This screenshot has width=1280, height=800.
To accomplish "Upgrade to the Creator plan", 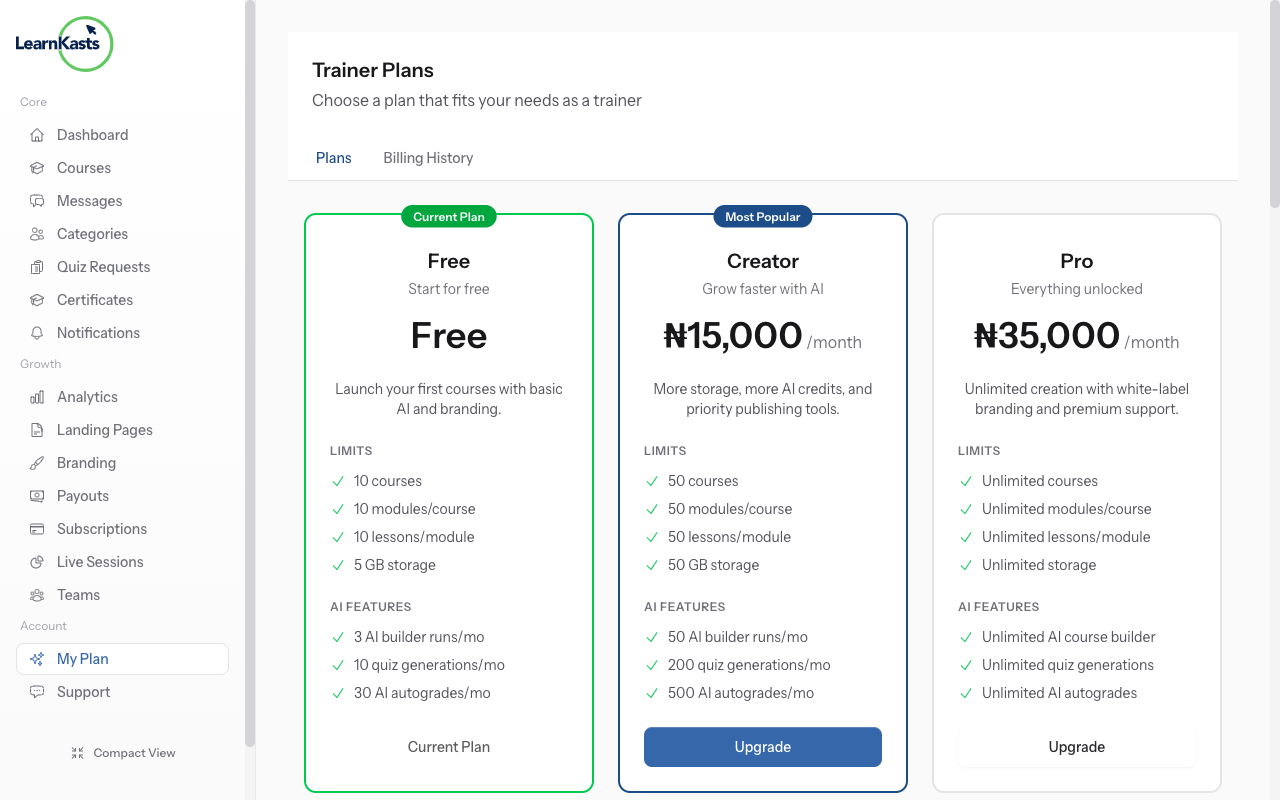I will pyautogui.click(x=762, y=746).
